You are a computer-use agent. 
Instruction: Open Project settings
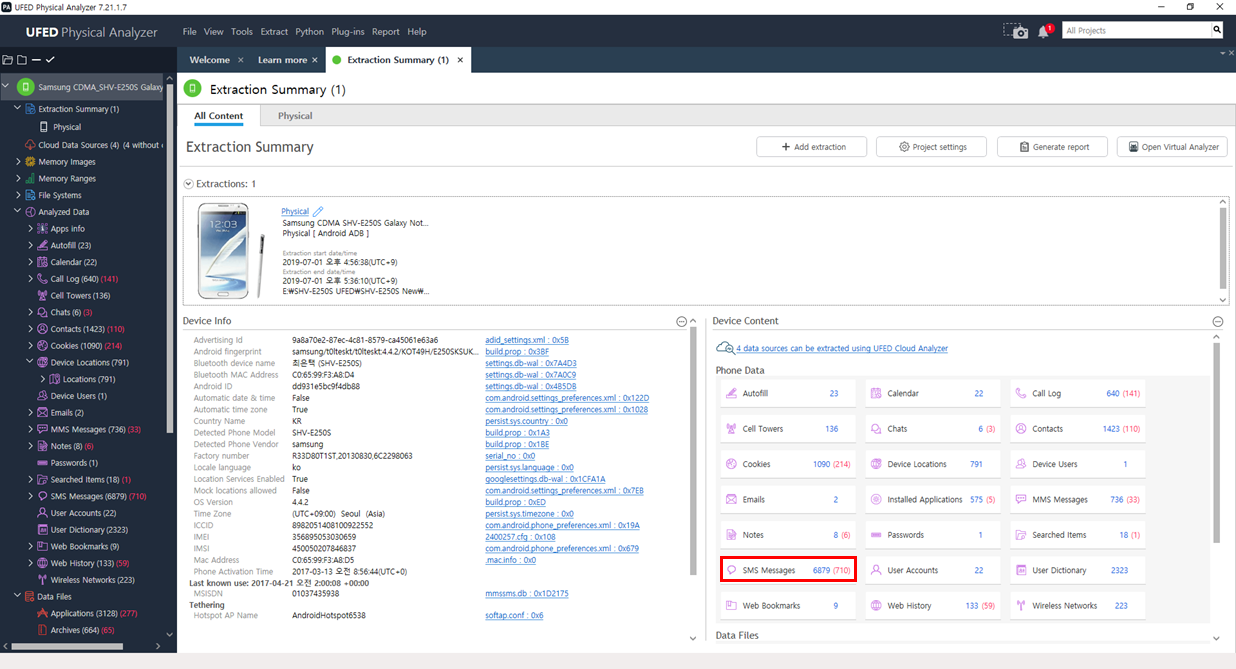point(932,147)
